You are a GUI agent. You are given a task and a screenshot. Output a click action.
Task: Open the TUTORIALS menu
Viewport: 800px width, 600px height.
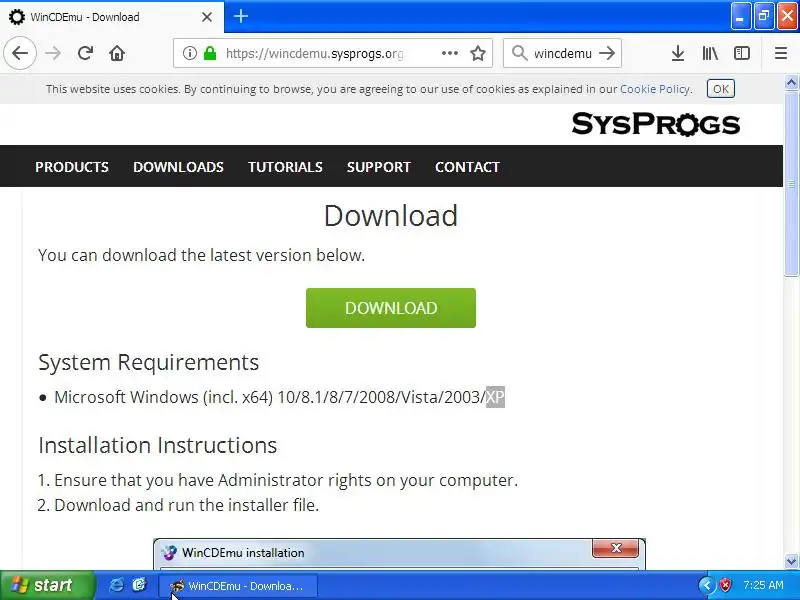tap(285, 167)
